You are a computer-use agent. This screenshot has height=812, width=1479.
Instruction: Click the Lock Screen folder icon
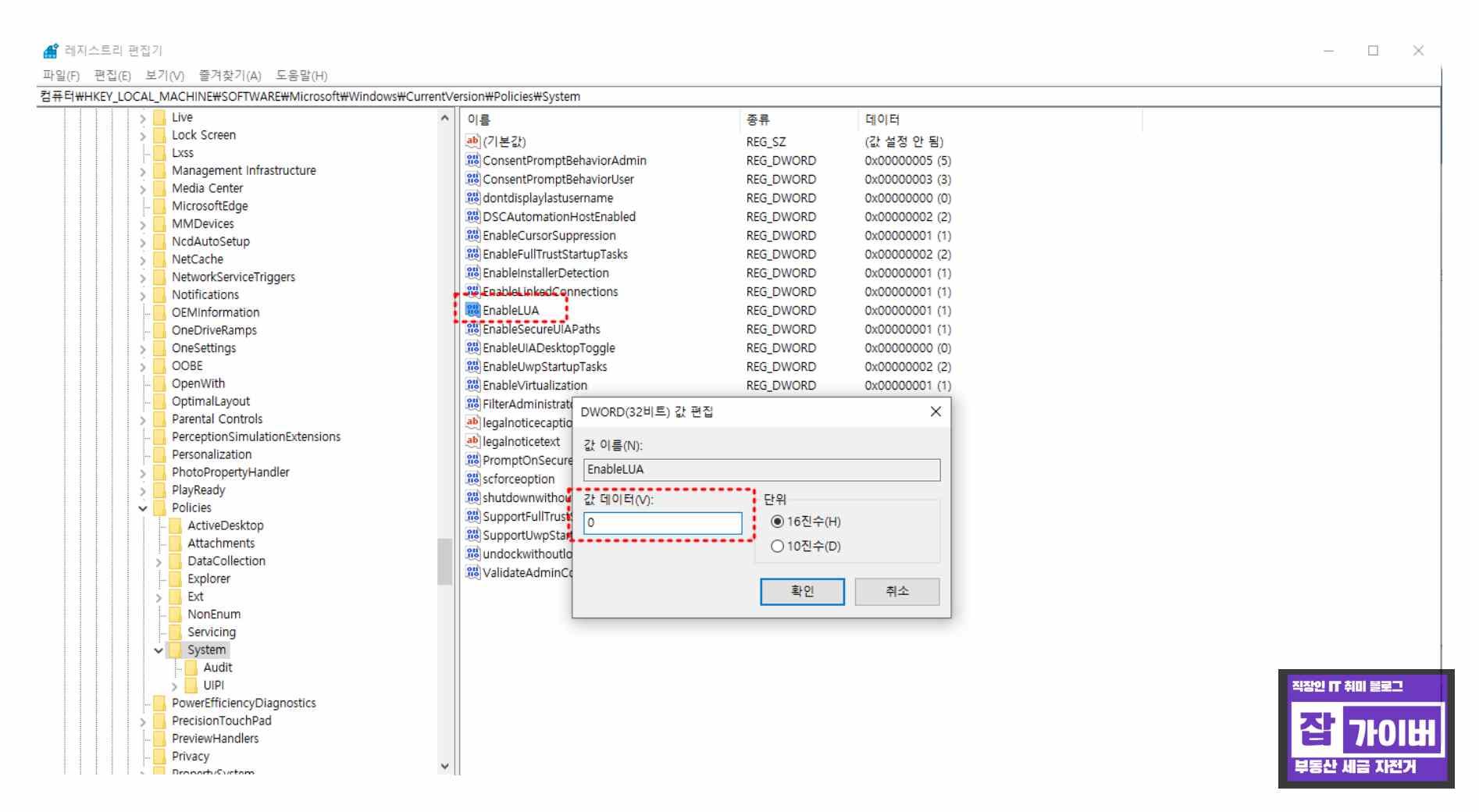click(x=159, y=135)
